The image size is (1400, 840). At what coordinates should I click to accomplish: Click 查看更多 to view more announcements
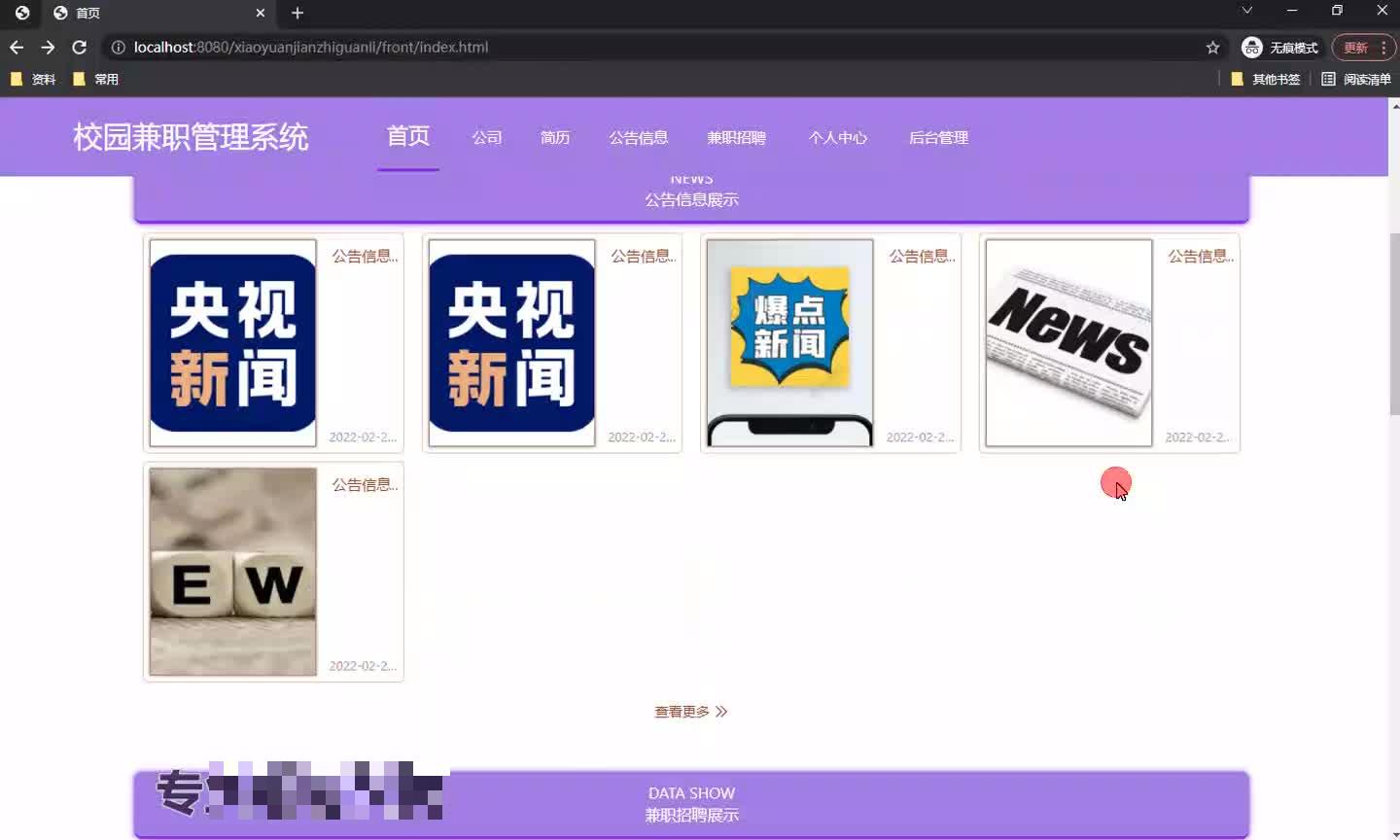691,712
